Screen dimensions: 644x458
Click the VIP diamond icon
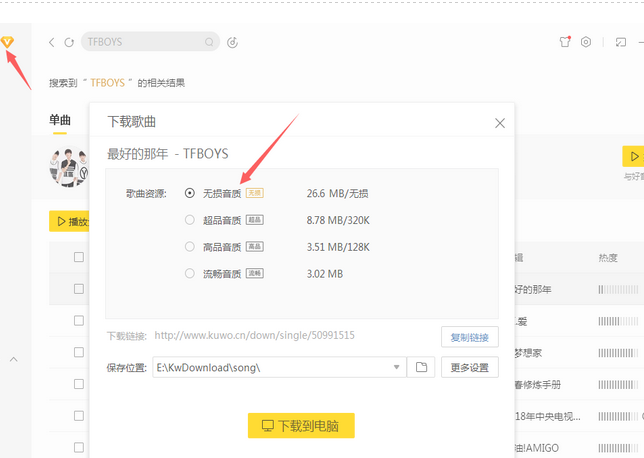(x=7, y=41)
